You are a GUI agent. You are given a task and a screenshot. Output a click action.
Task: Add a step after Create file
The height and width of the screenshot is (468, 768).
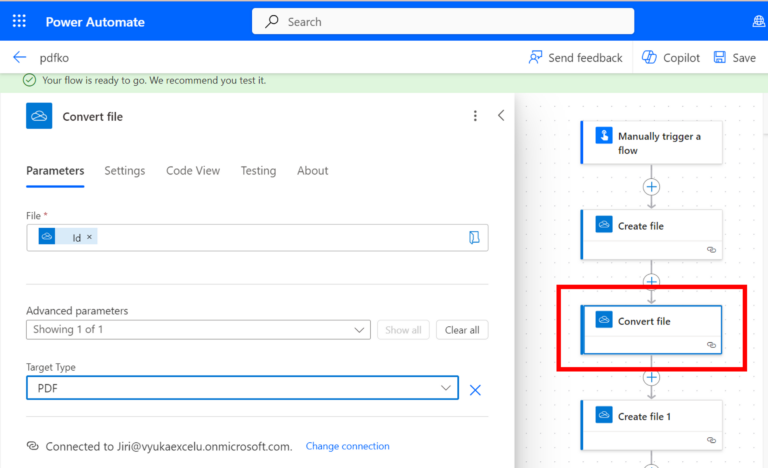pos(651,281)
